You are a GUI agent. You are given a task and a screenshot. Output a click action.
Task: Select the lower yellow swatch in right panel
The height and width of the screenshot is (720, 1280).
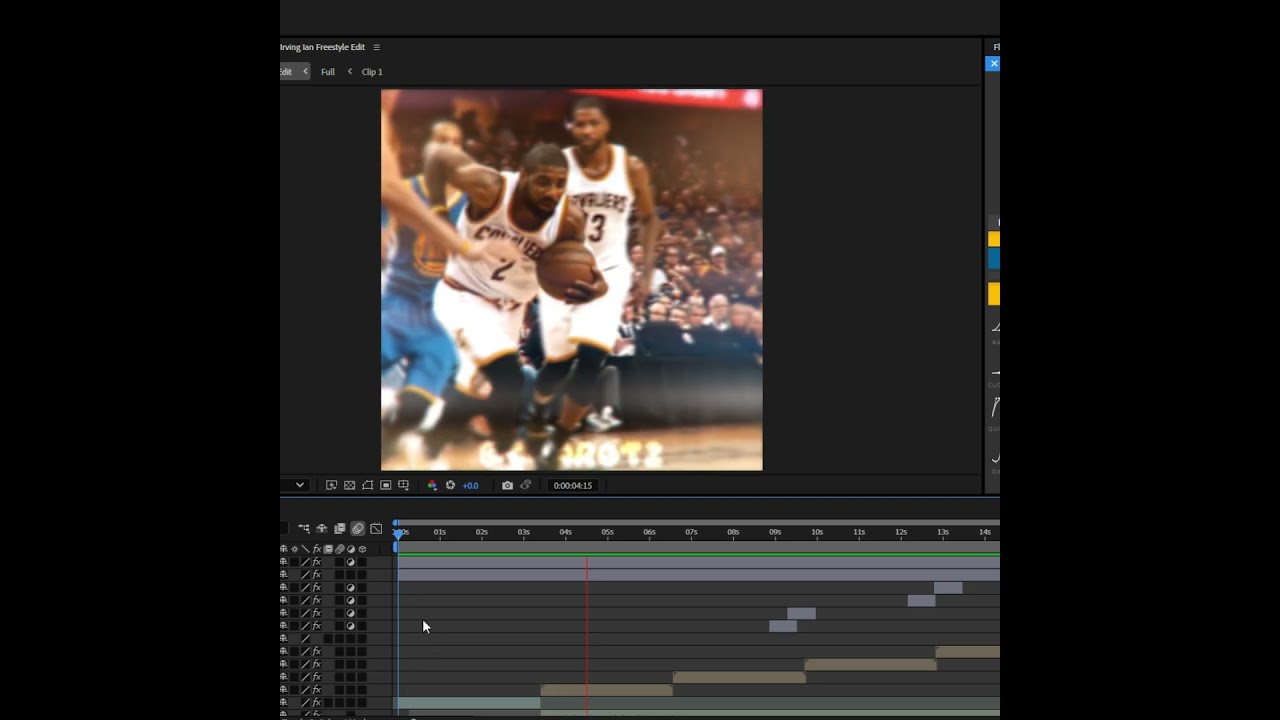click(994, 294)
